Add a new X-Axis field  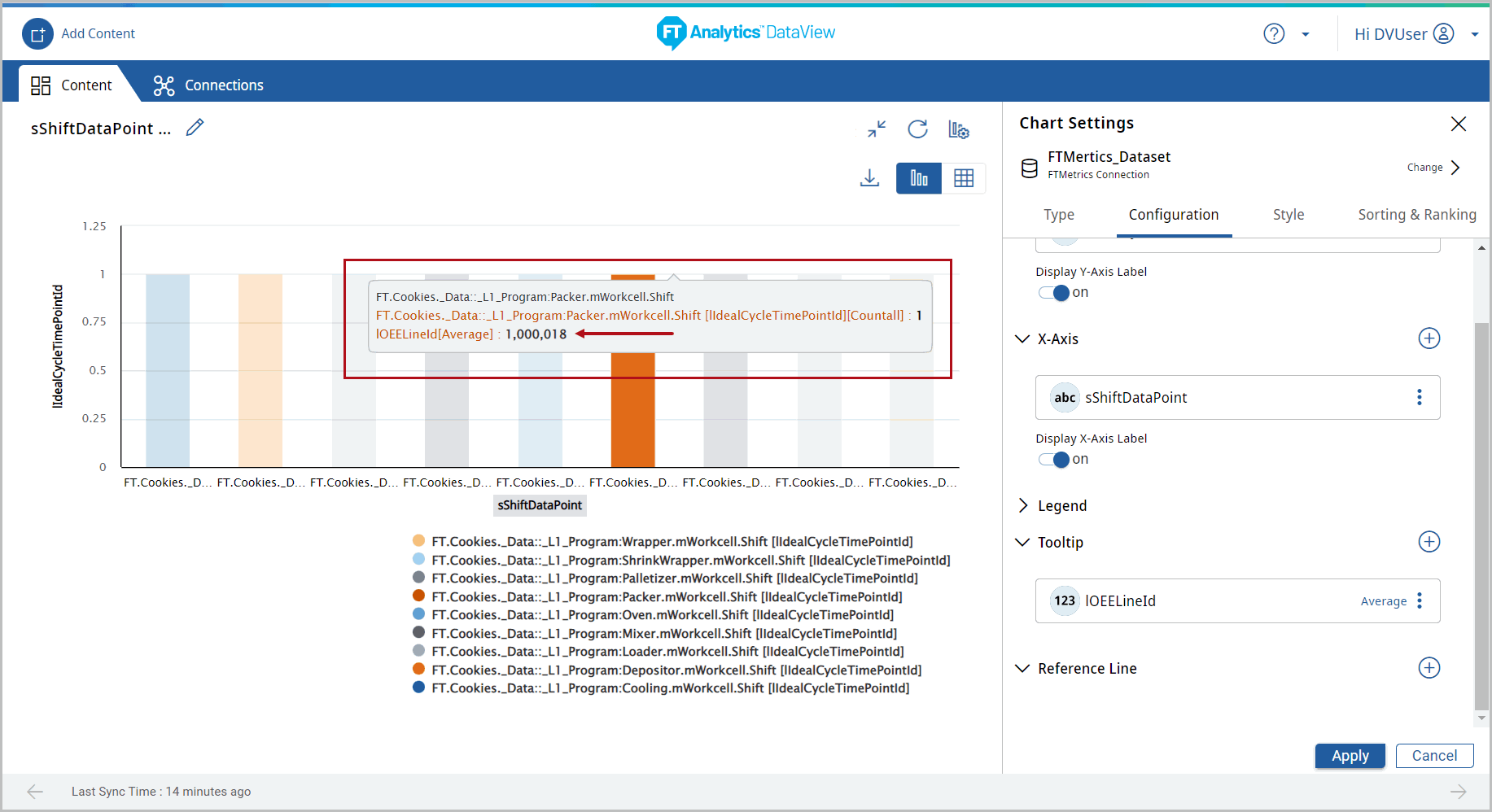click(1429, 338)
